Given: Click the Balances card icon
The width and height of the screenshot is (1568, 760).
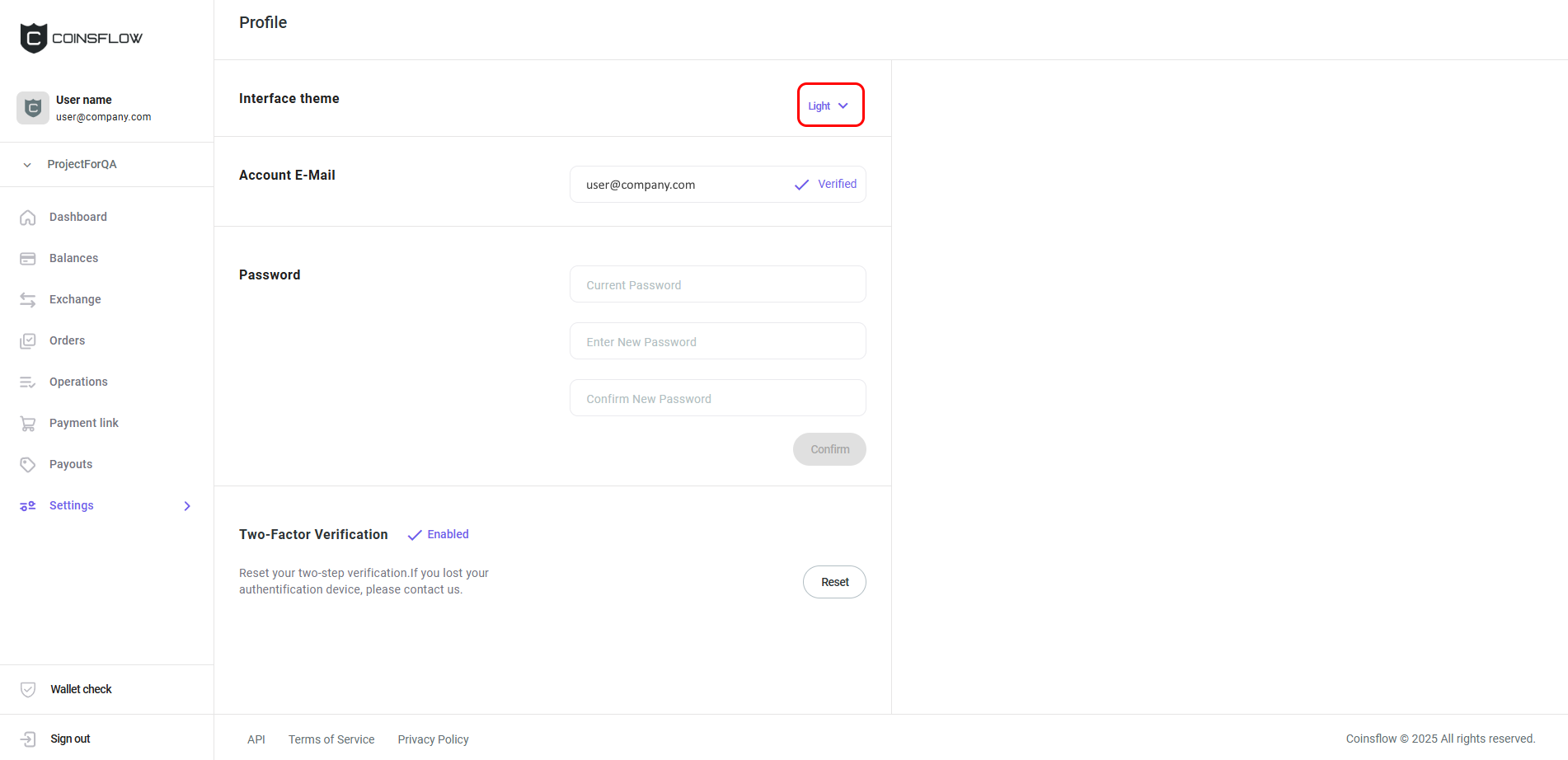Looking at the screenshot, I should (x=28, y=259).
